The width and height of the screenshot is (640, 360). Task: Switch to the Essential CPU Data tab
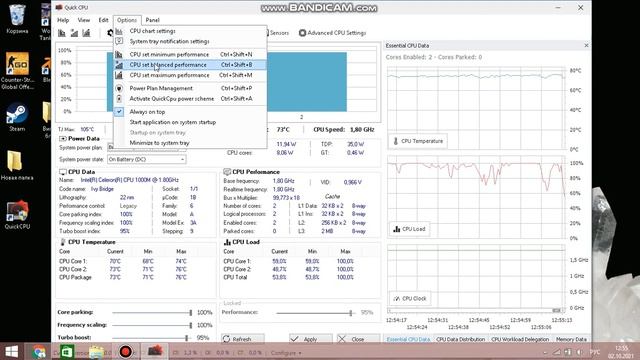408,339
